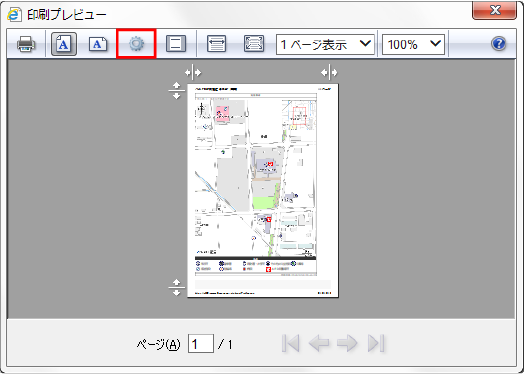Screen dimensions: 524x374
Task: View full page fit icon
Action: 254,44
